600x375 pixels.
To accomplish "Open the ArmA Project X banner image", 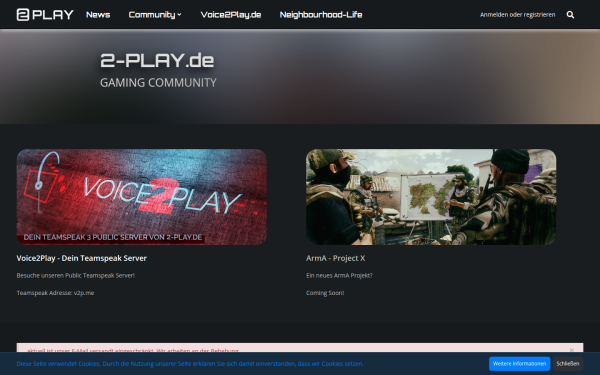I will (431, 197).
